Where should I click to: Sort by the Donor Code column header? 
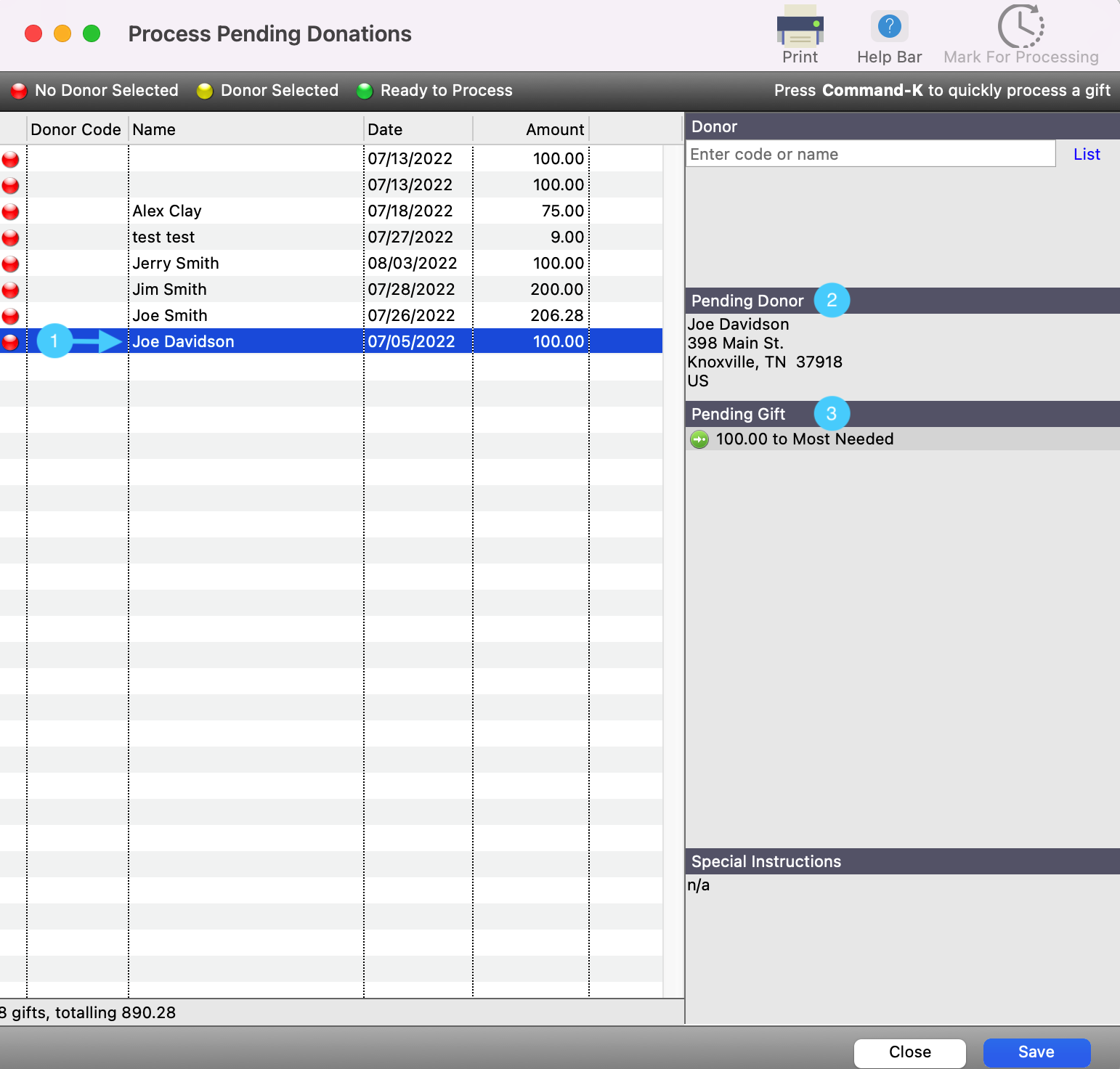[x=76, y=129]
